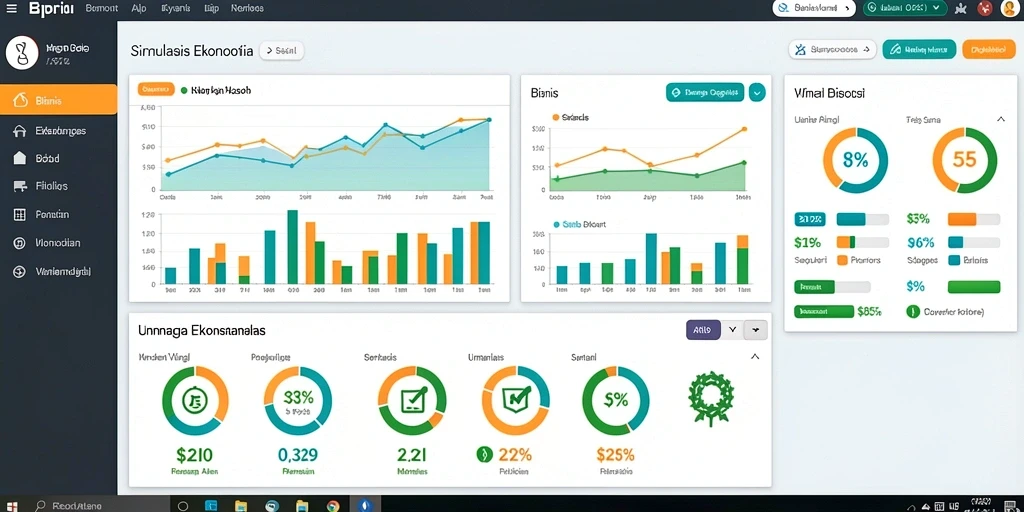Click the green progress bar next to $85%
The width and height of the screenshot is (1024, 512).
click(824, 312)
